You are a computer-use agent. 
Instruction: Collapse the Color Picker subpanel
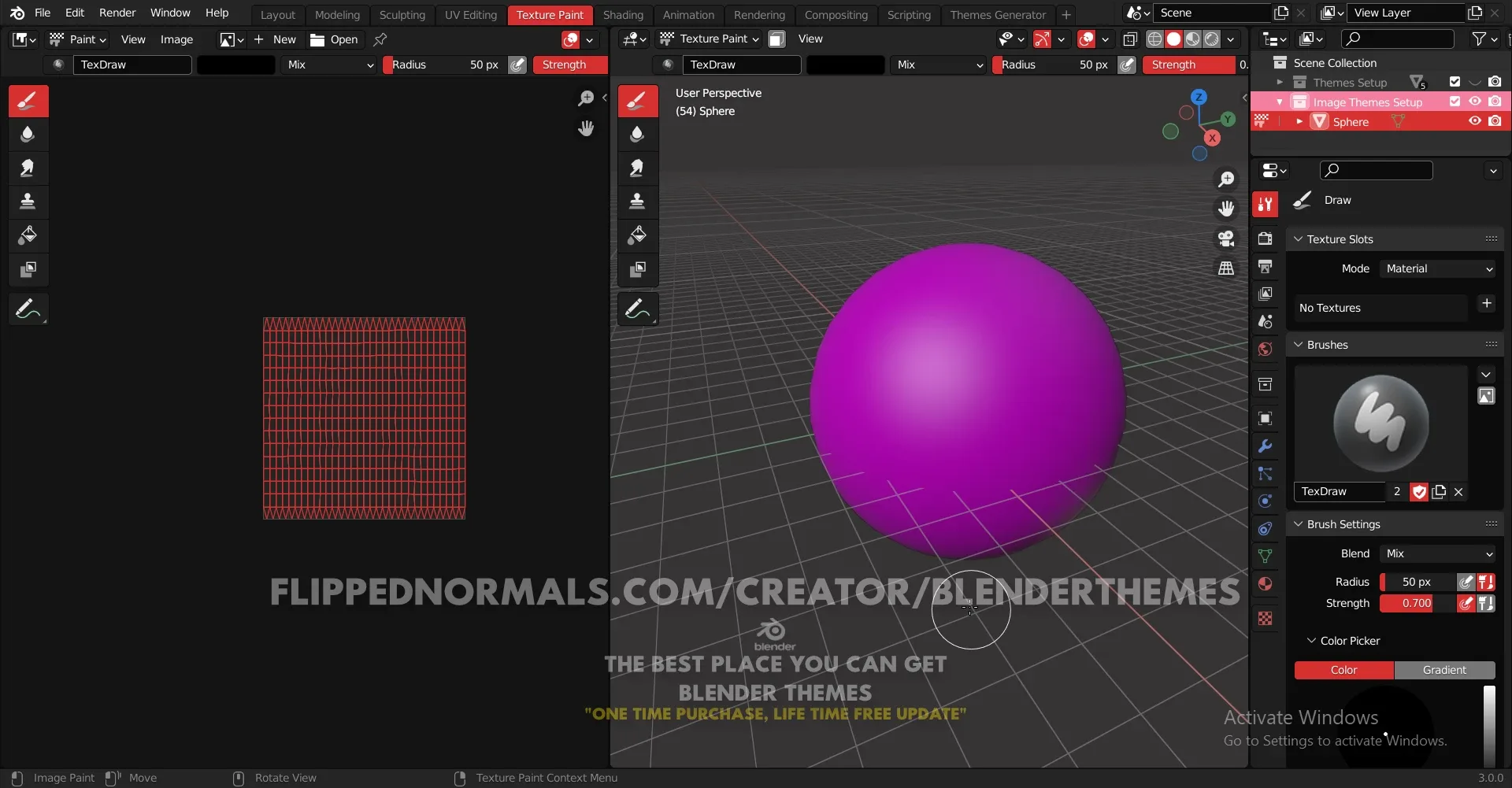pyautogui.click(x=1311, y=641)
